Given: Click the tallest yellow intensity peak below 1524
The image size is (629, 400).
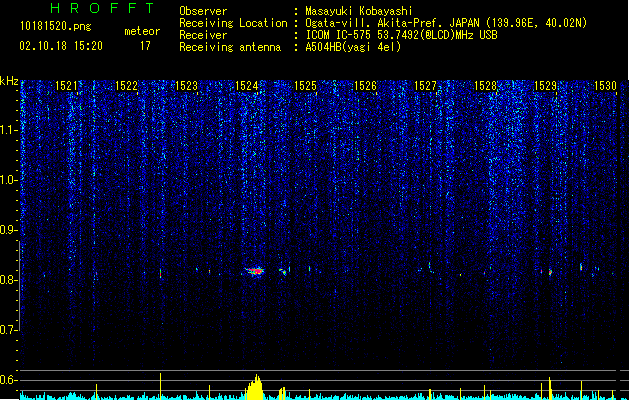Looking at the screenshot, I should click(255, 387).
